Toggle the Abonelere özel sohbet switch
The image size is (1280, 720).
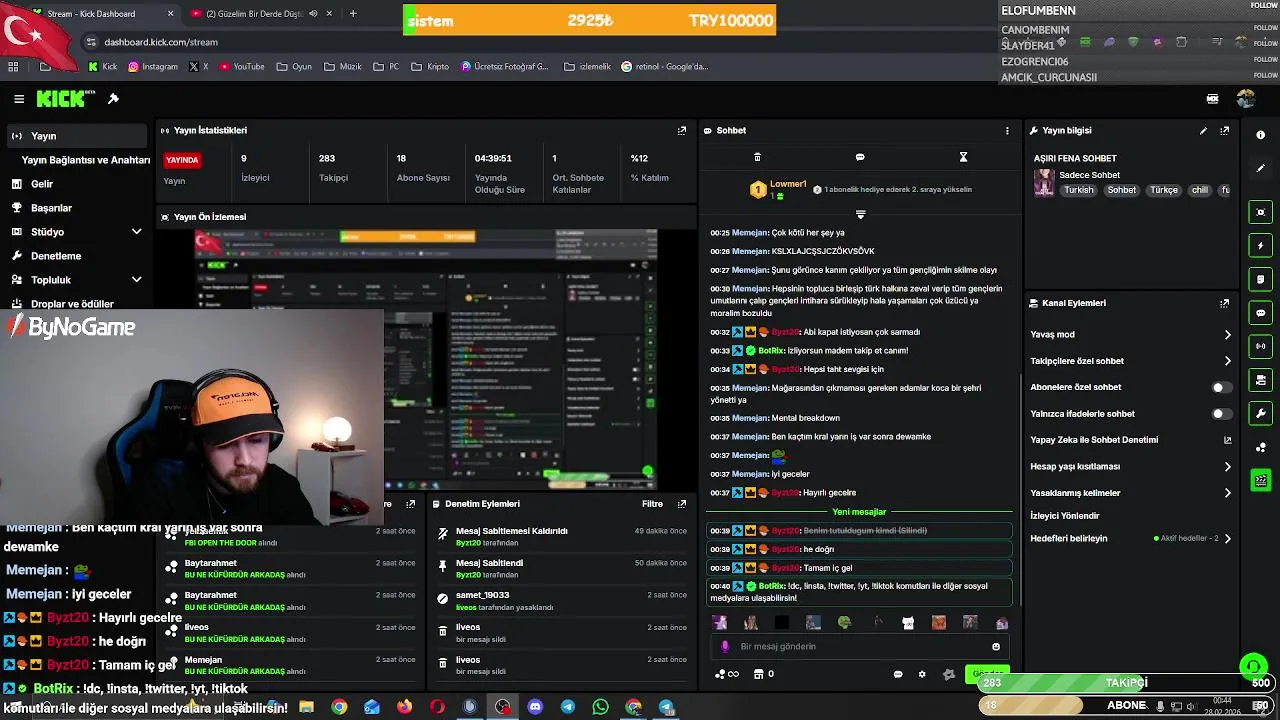coord(1221,387)
